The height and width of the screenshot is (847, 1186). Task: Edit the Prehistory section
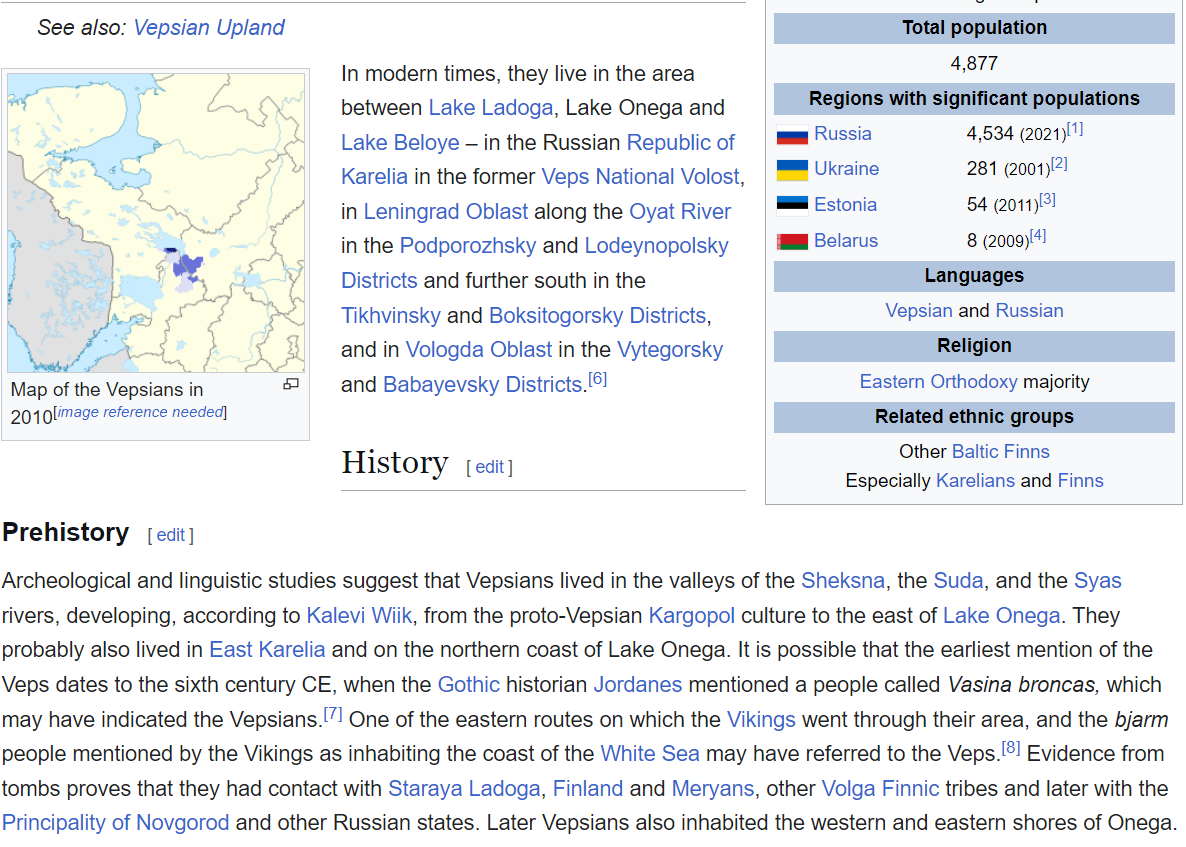[x=170, y=535]
